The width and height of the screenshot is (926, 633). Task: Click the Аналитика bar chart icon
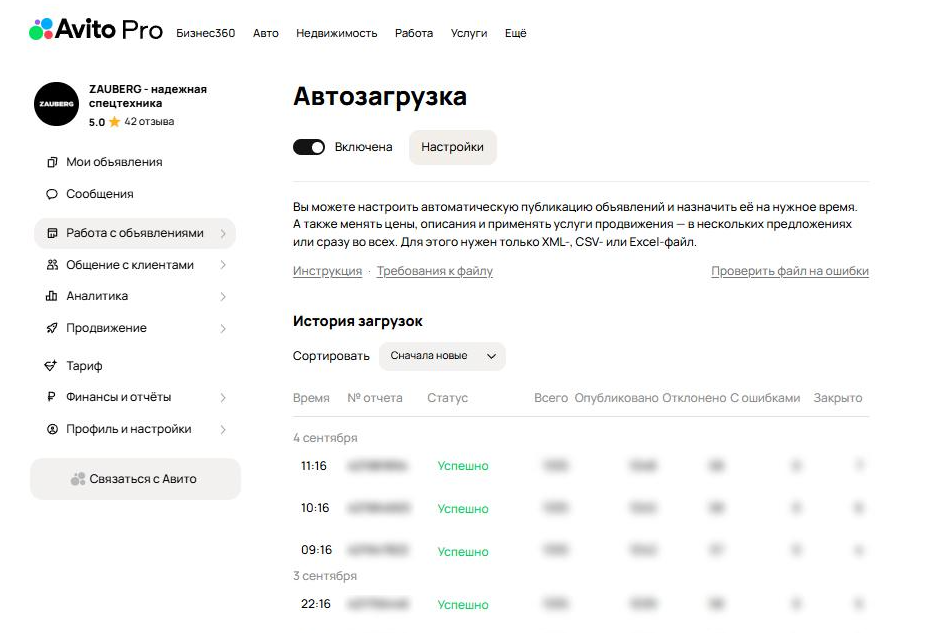coord(52,296)
